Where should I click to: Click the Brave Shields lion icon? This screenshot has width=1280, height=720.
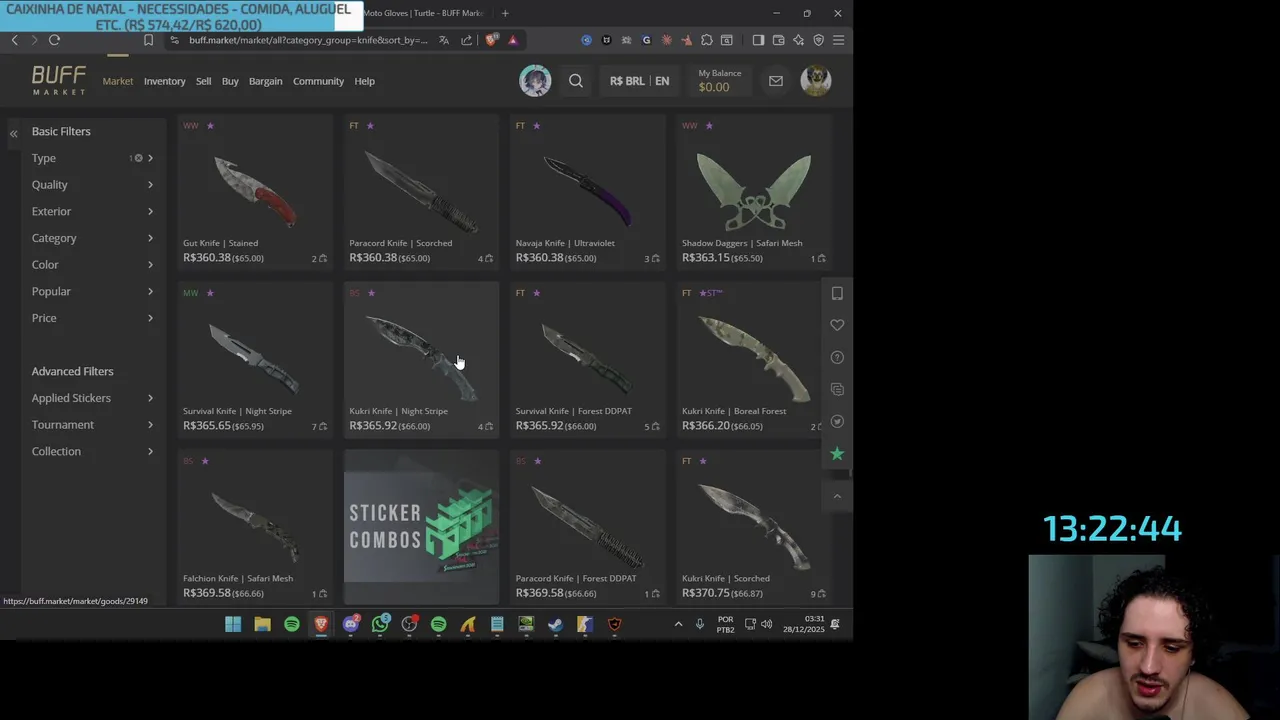(x=491, y=40)
